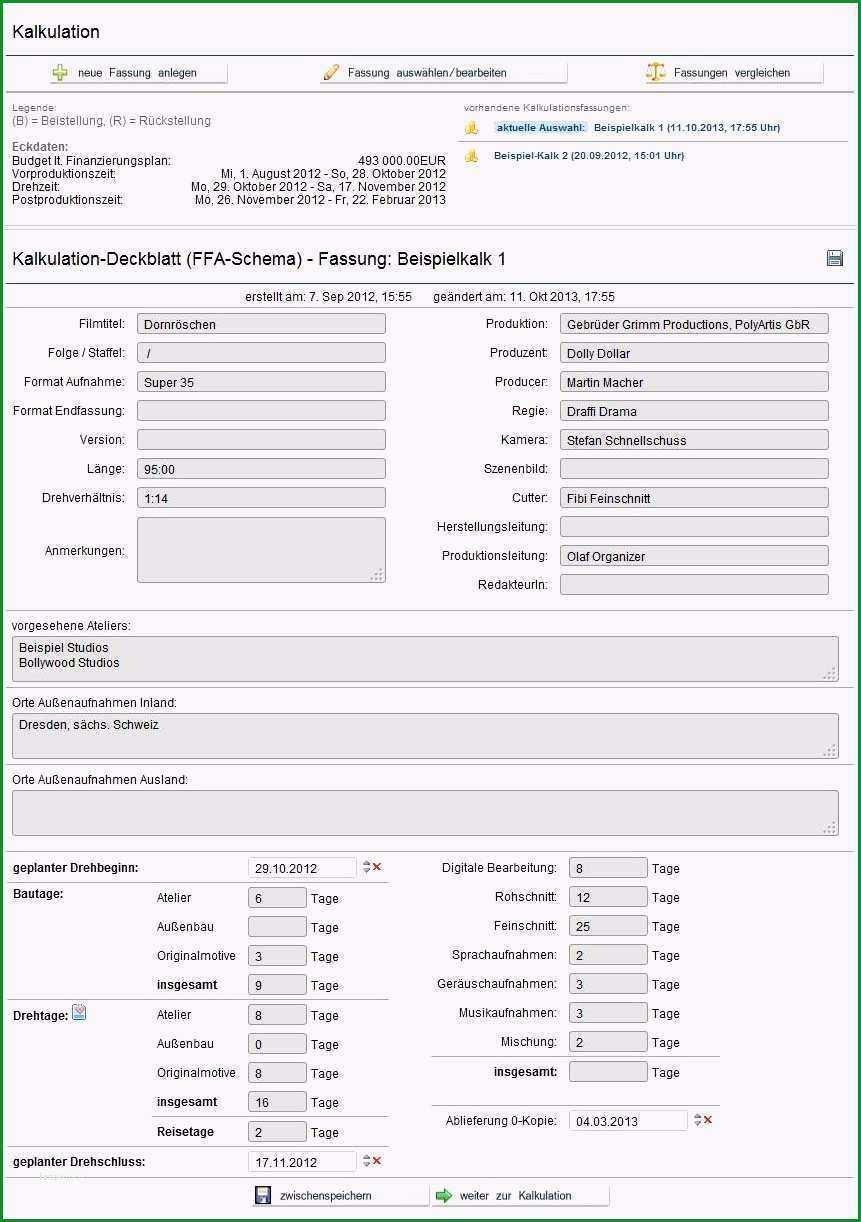Click the Produzent field showing Dolly Dollar

pyautogui.click(x=694, y=353)
